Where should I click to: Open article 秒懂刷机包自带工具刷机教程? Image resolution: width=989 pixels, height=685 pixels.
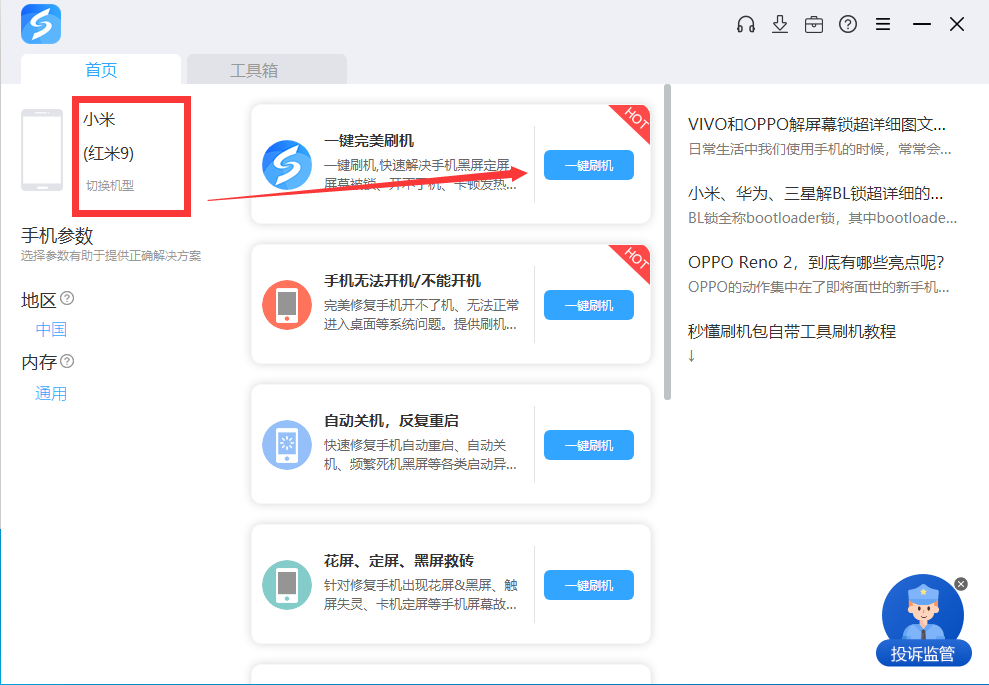coord(792,331)
